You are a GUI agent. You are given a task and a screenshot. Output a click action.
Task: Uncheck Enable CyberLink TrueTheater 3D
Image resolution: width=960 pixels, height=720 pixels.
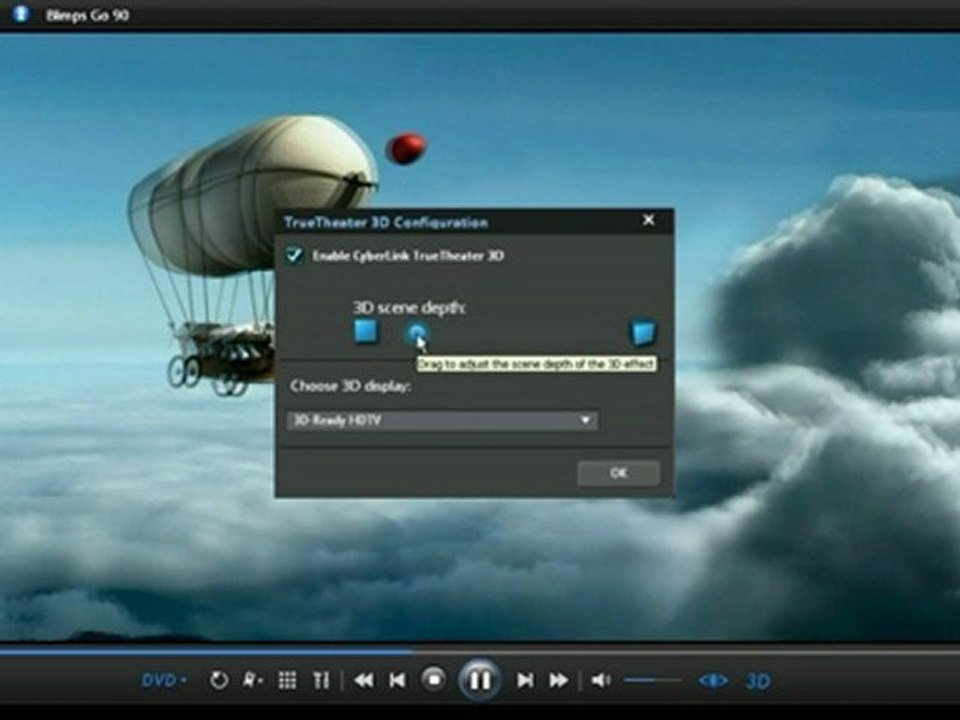294,255
